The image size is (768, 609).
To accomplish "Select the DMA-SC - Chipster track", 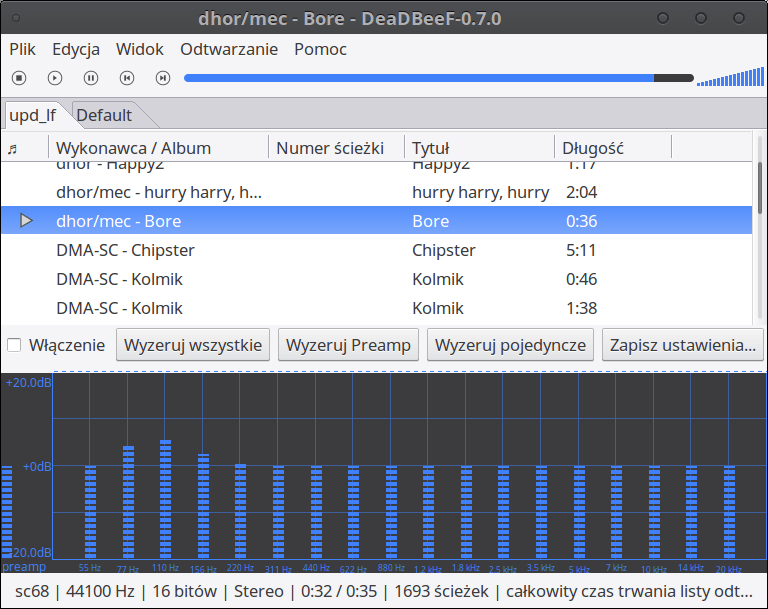I will [x=376, y=250].
